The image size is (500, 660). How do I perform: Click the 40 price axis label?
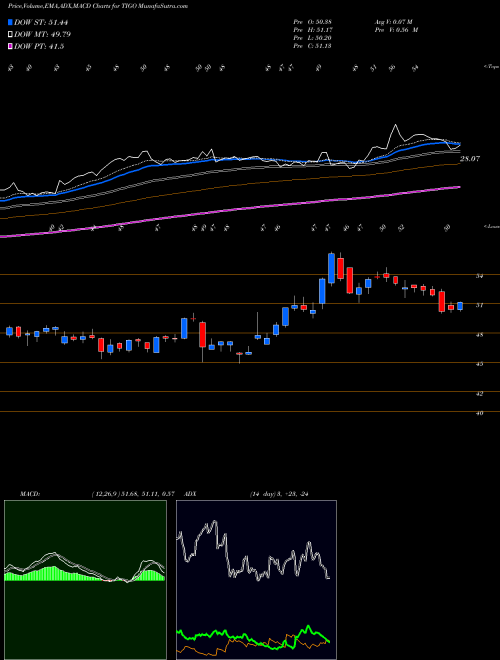coord(479,413)
